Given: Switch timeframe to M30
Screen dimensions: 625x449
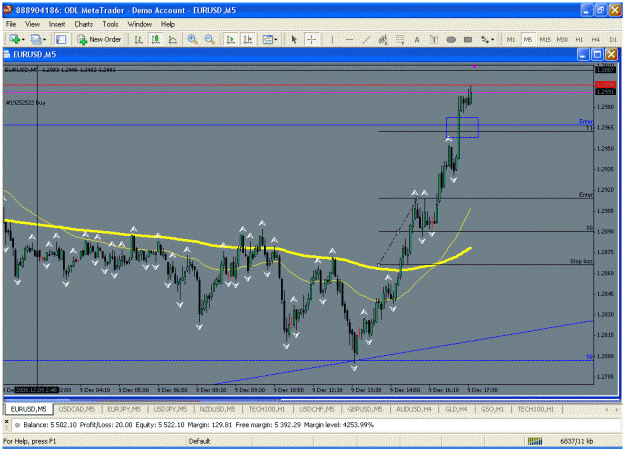Looking at the screenshot, I should pos(562,39).
